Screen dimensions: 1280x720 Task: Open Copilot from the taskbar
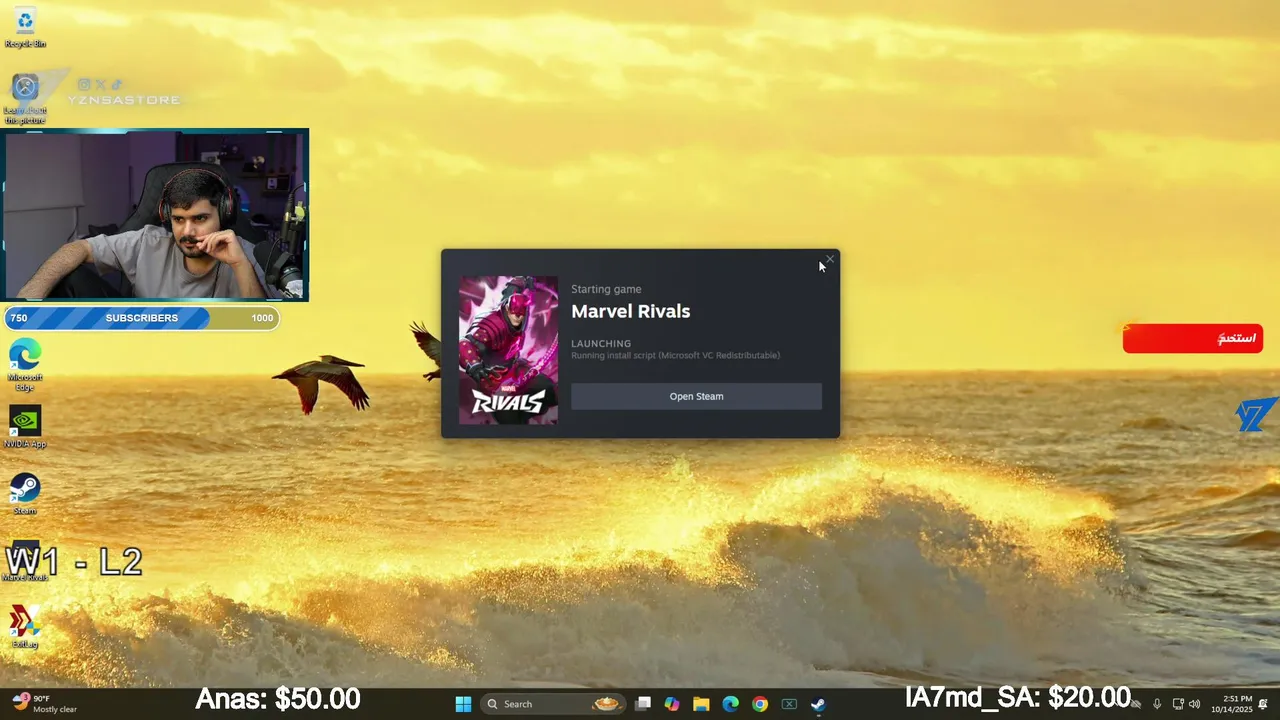(x=672, y=704)
